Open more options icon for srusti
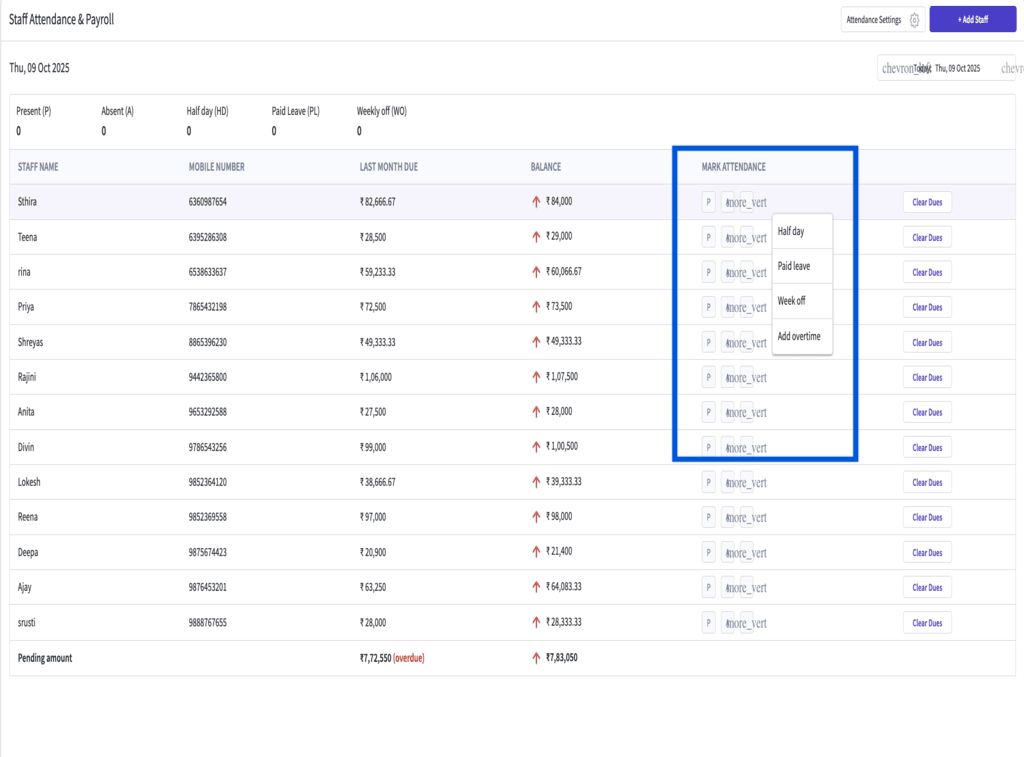 pos(747,623)
